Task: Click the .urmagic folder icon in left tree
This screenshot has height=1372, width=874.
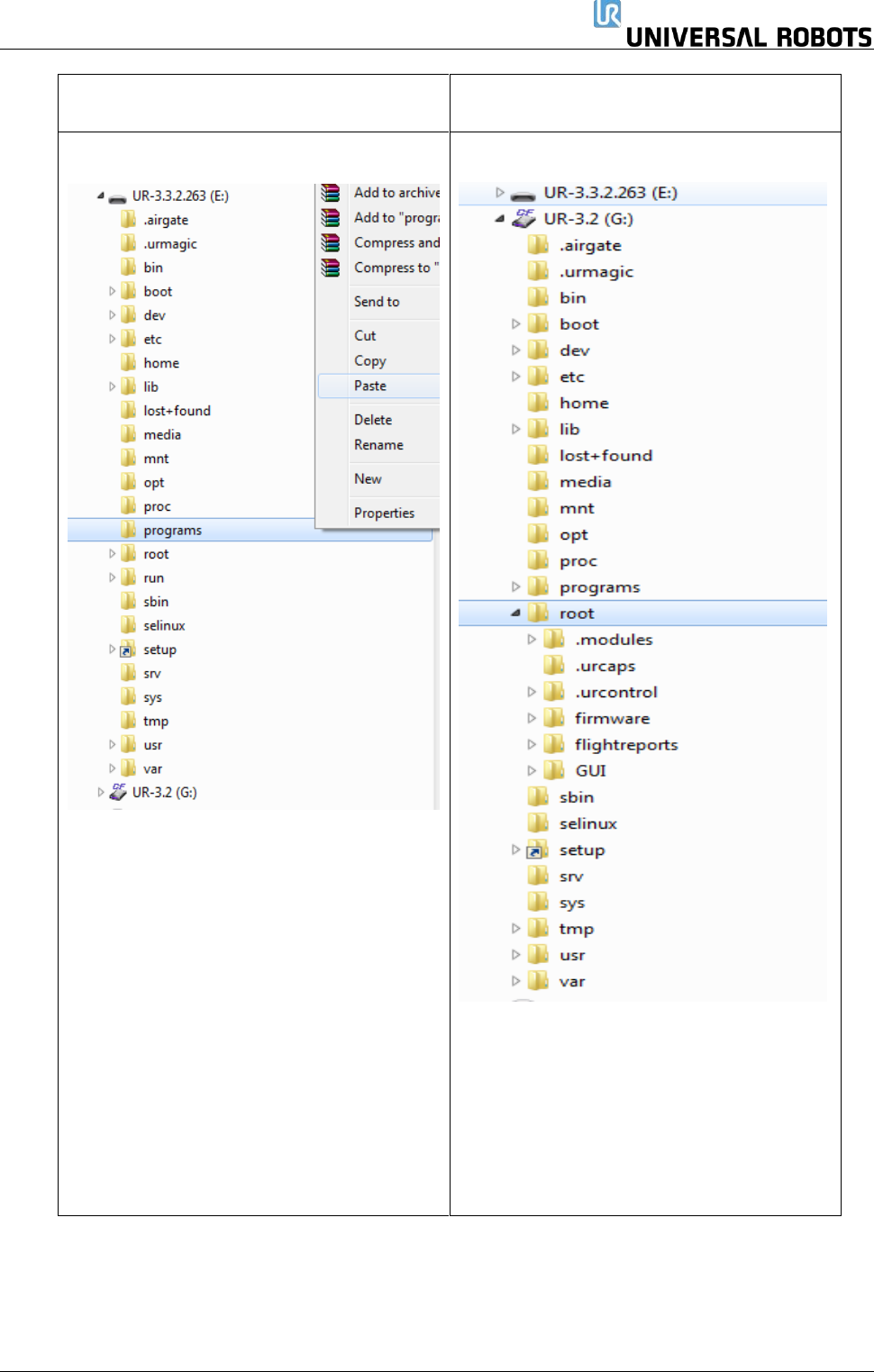Action: (128, 243)
